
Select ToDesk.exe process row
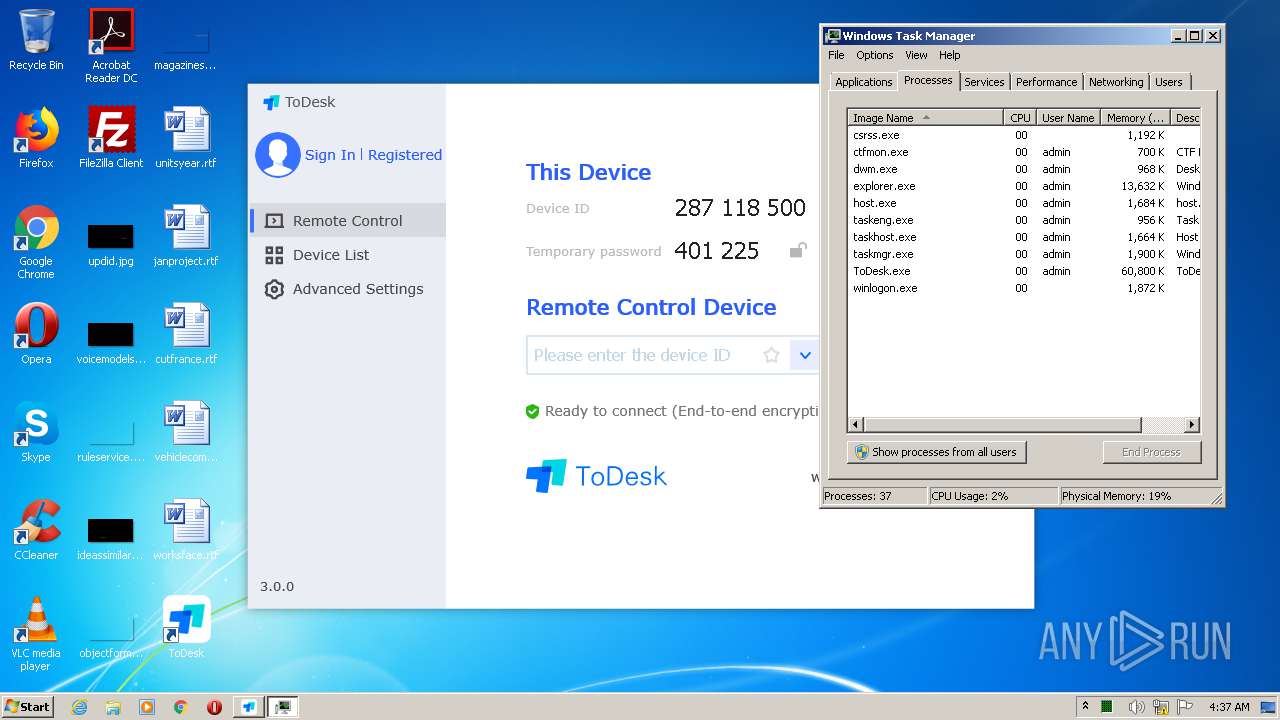[1024, 271]
